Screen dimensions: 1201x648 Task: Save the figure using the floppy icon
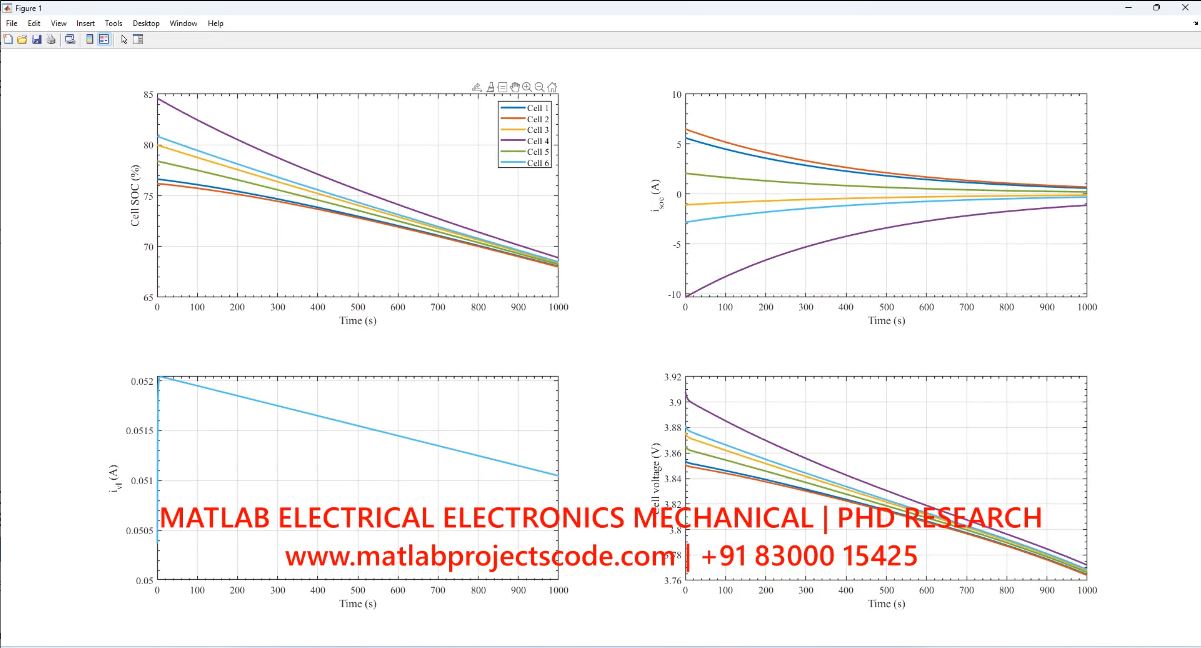coord(36,39)
